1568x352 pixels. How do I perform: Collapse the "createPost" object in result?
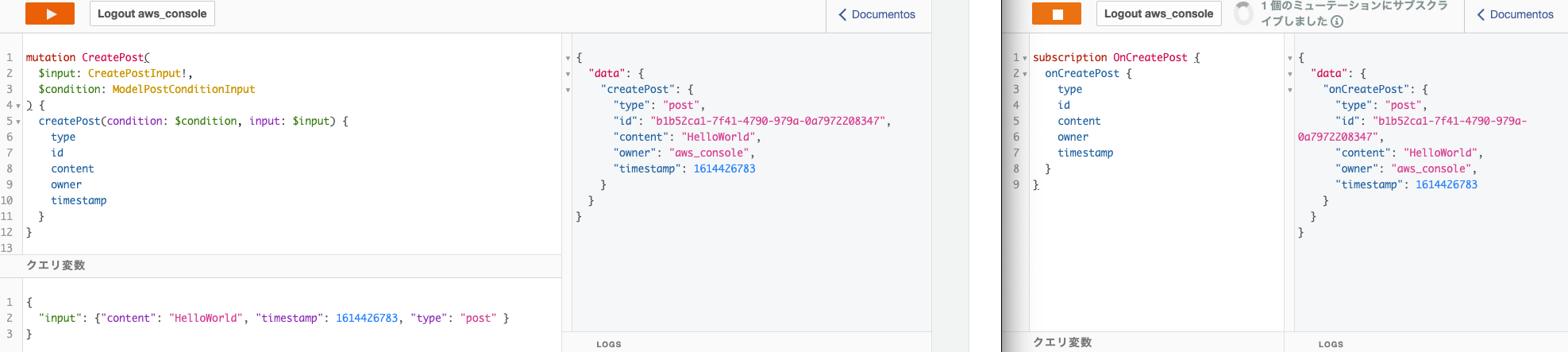(568, 90)
